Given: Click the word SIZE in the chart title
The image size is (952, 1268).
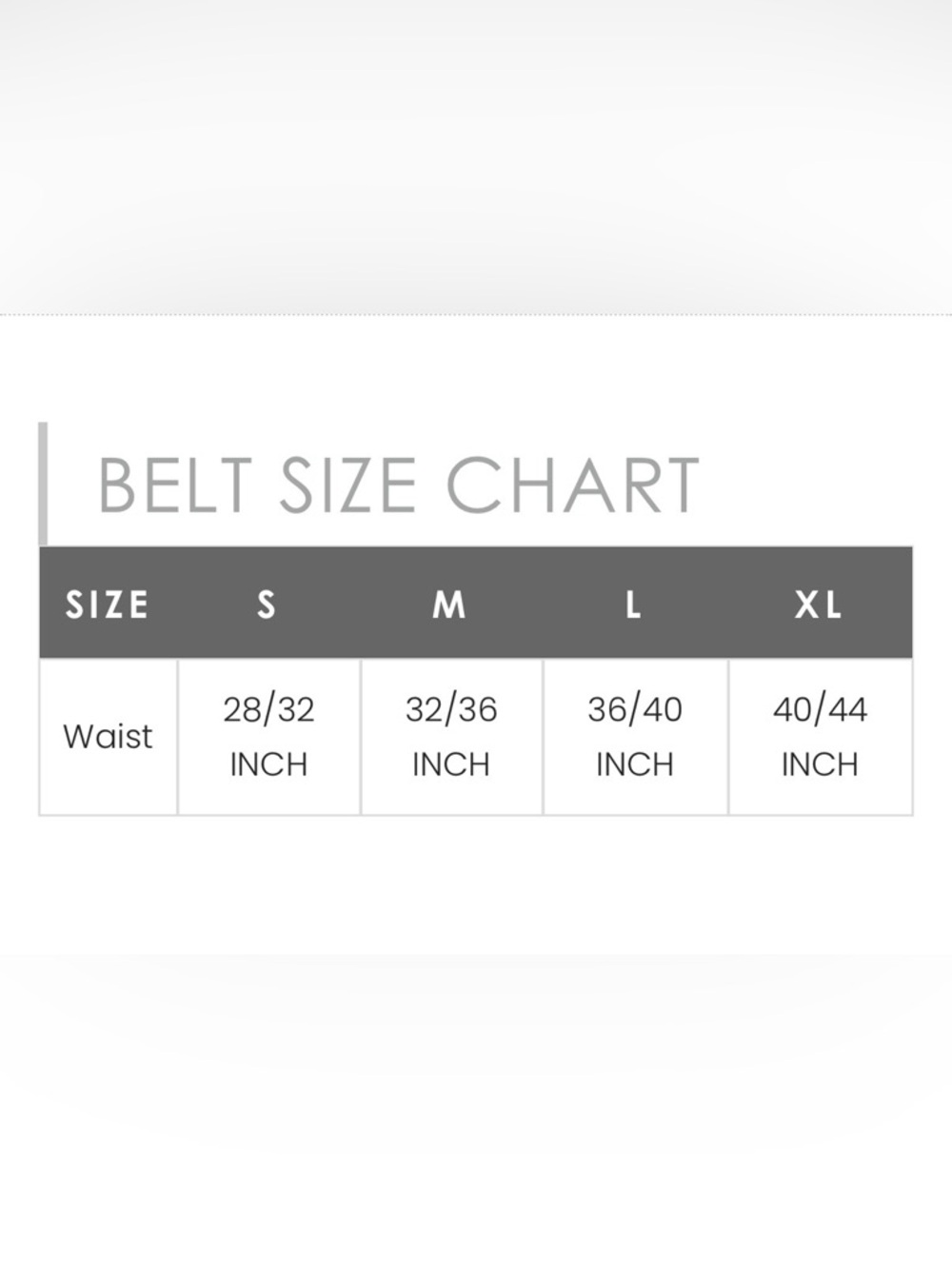Looking at the screenshot, I should pos(347,485).
